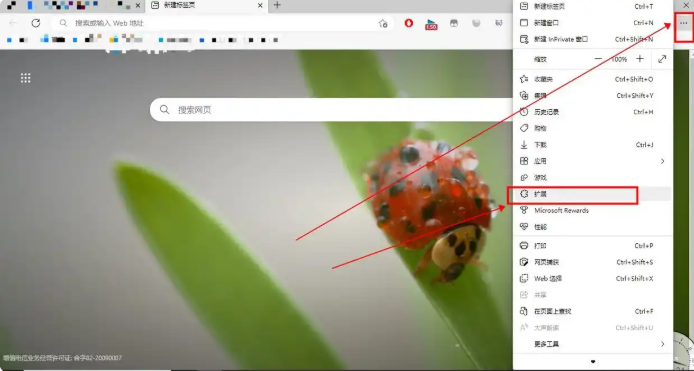
Task: Expand the Apps (应用) submenu arrow
Action: tap(662, 161)
